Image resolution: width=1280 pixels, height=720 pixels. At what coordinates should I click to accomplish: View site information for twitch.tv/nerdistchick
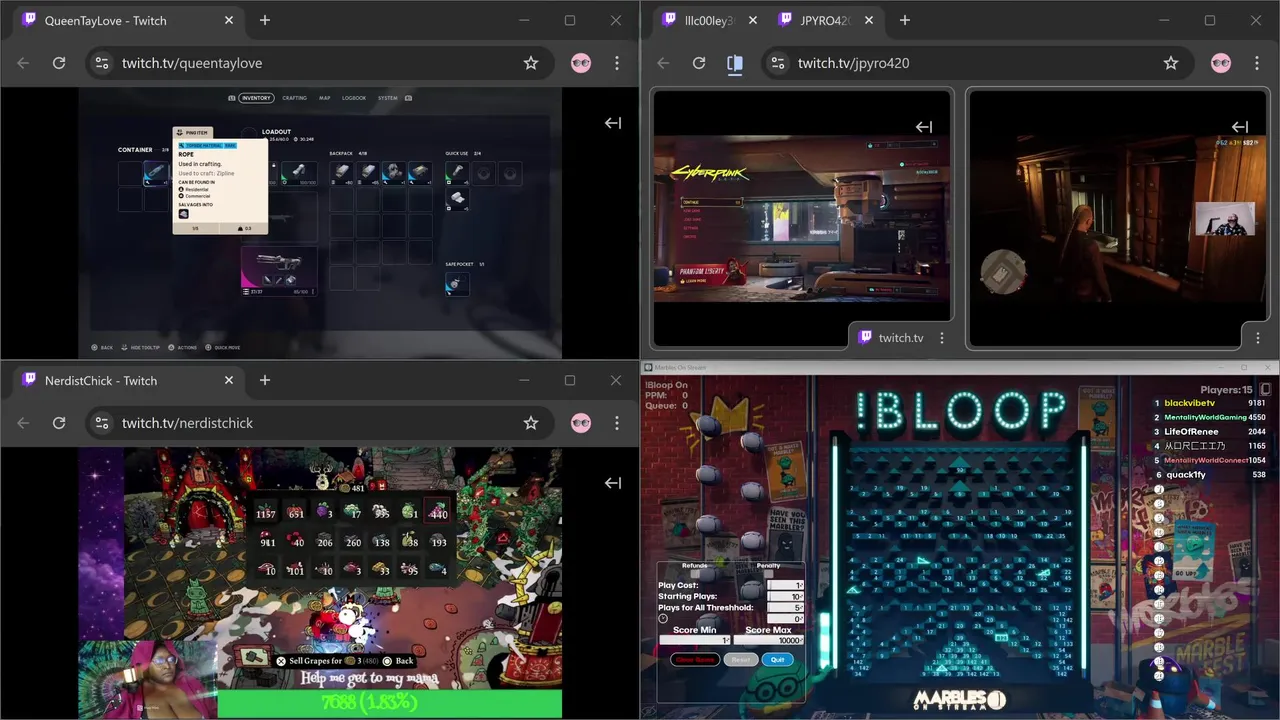(101, 423)
